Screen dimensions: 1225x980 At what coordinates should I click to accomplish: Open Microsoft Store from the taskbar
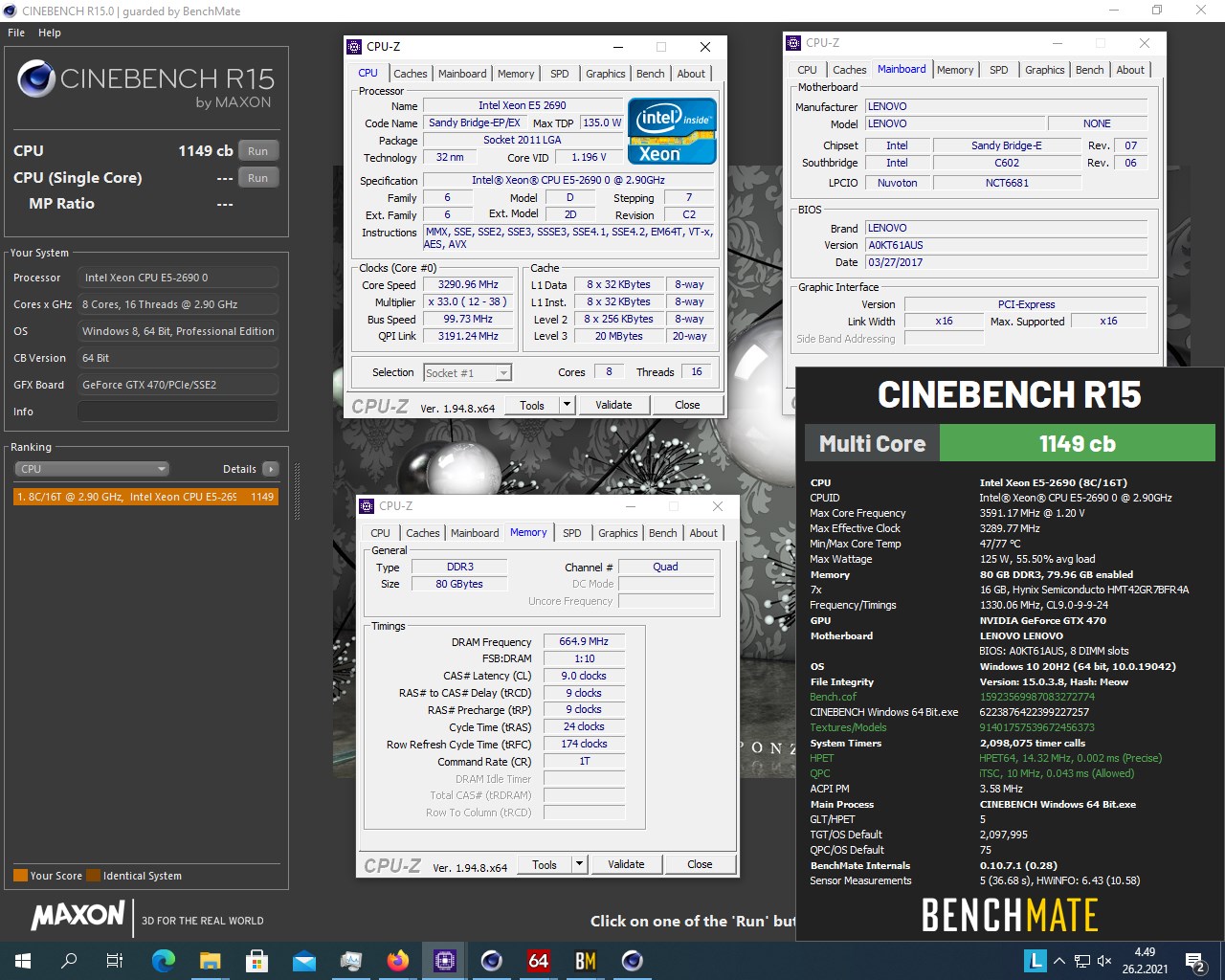257,960
